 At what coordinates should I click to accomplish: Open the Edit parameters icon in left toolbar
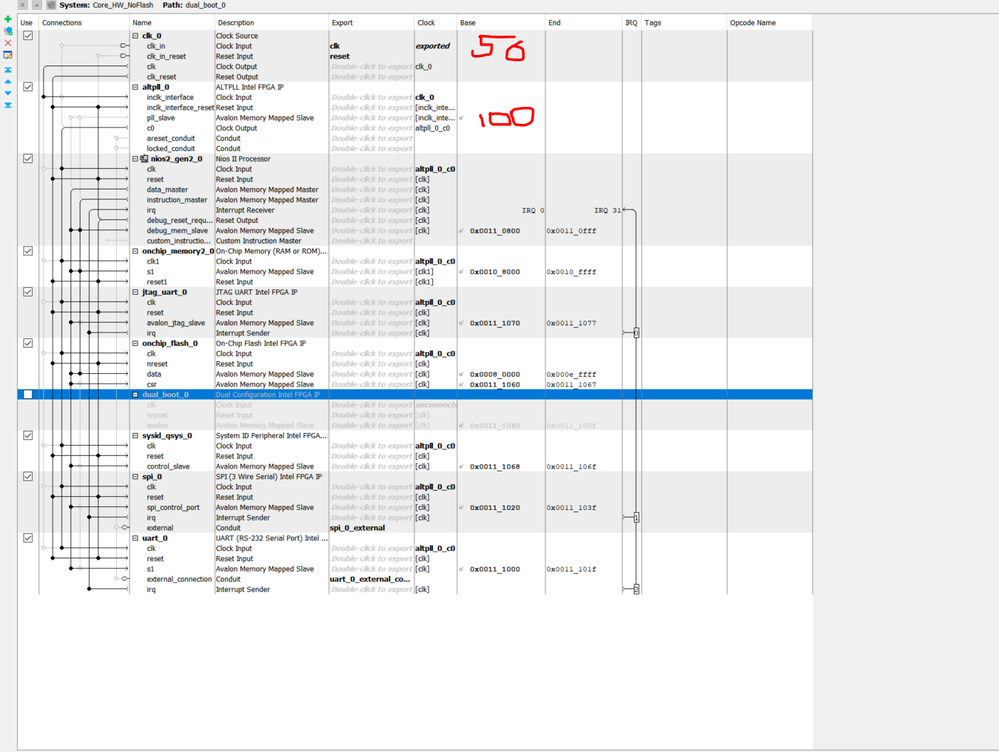(x=8, y=55)
